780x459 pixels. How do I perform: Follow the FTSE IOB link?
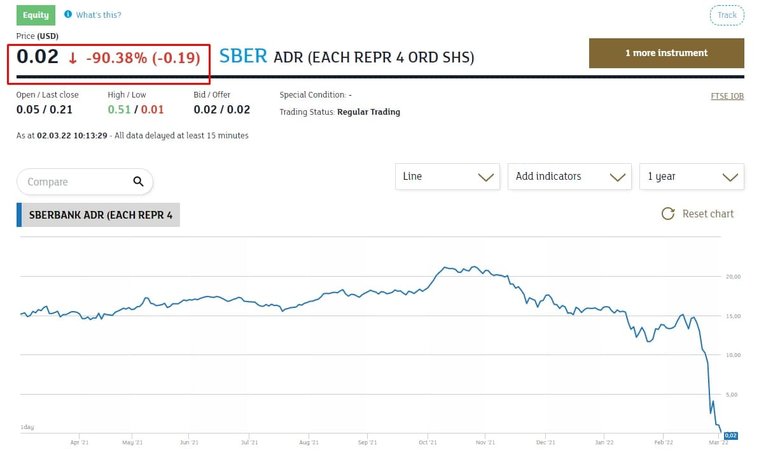(x=726, y=96)
